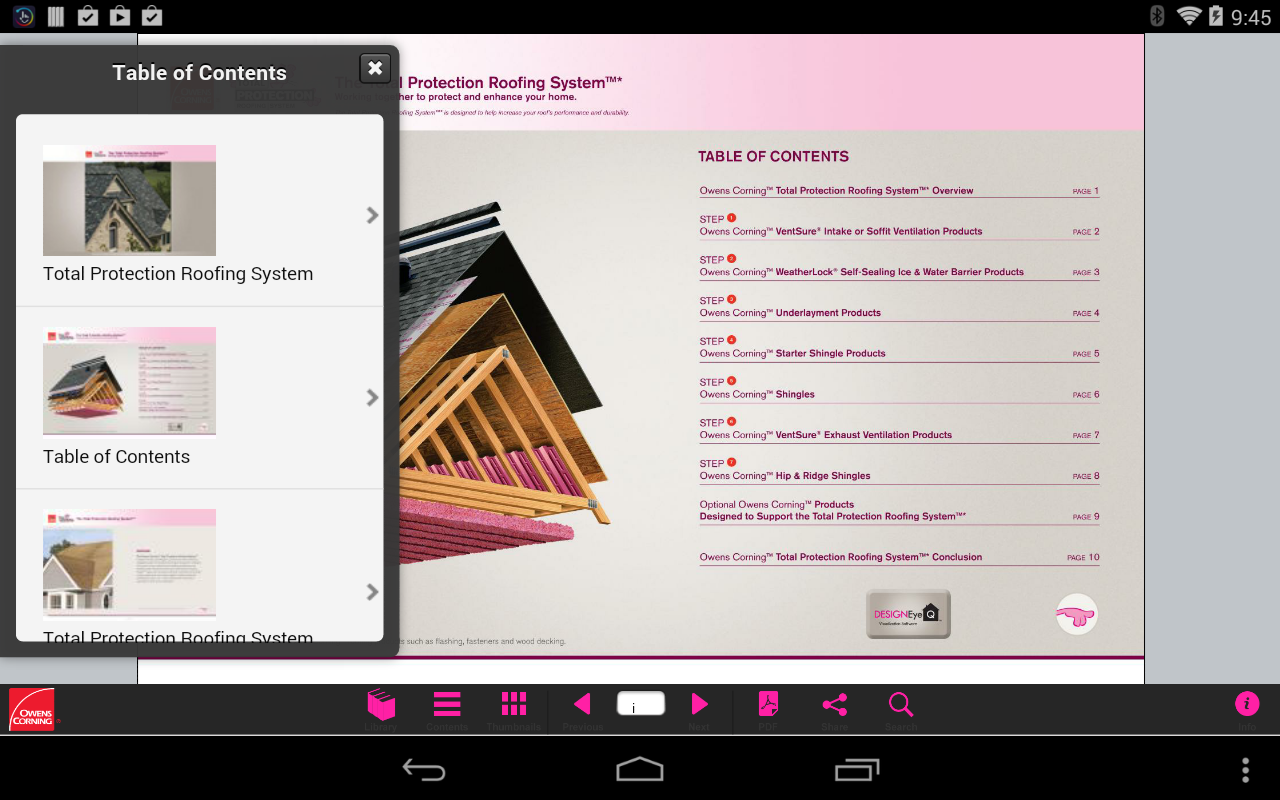The height and width of the screenshot is (800, 1280).
Task: Open the play store notification icon
Action: [120, 16]
